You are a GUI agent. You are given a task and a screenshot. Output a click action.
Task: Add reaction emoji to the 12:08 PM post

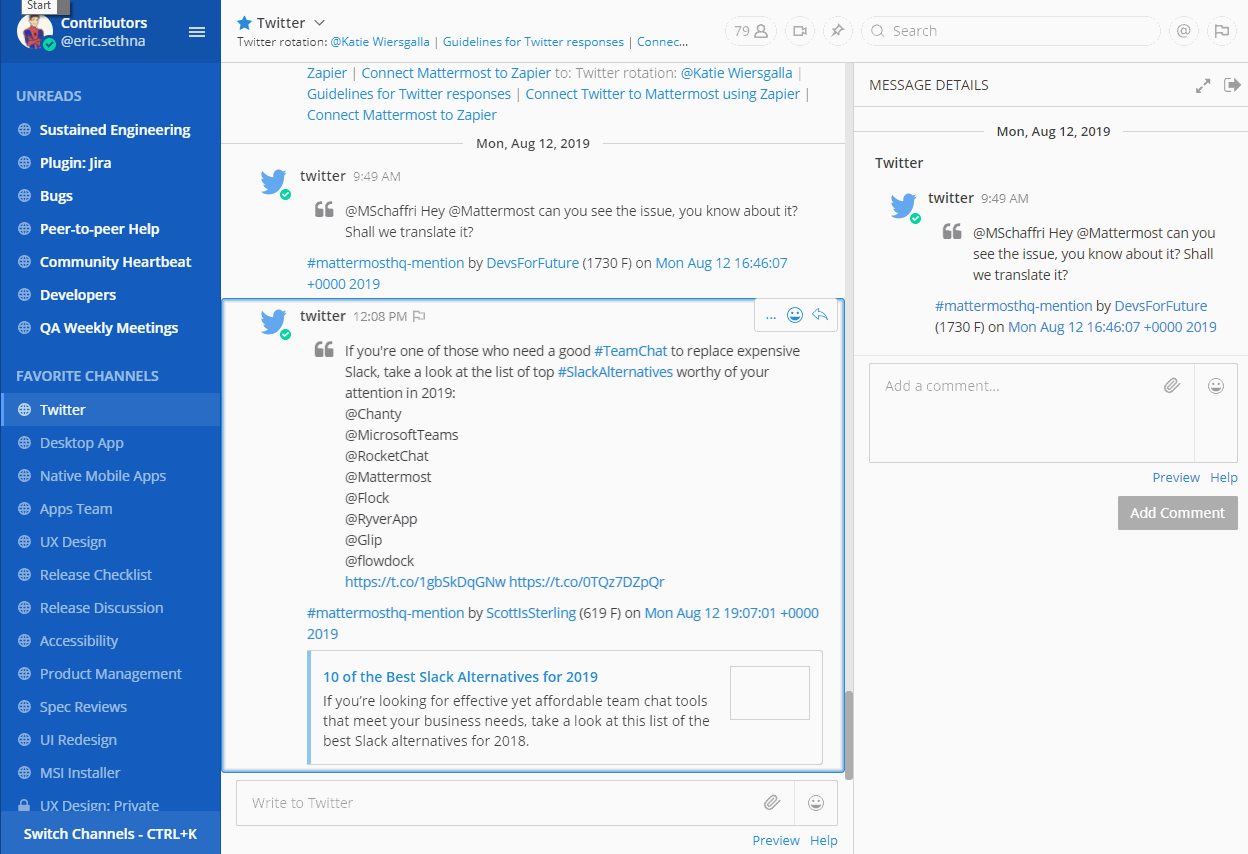tap(795, 315)
